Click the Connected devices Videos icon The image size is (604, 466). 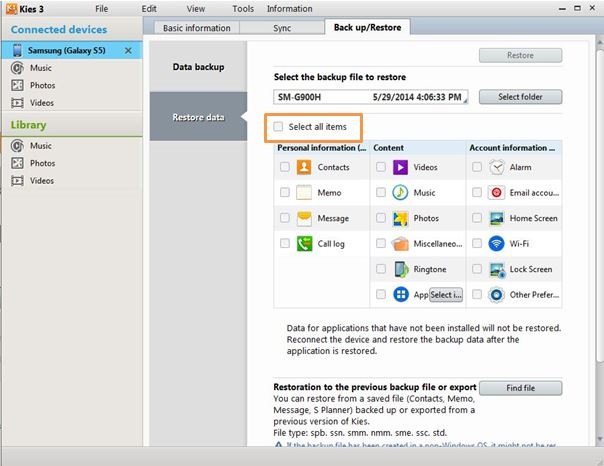(x=17, y=103)
